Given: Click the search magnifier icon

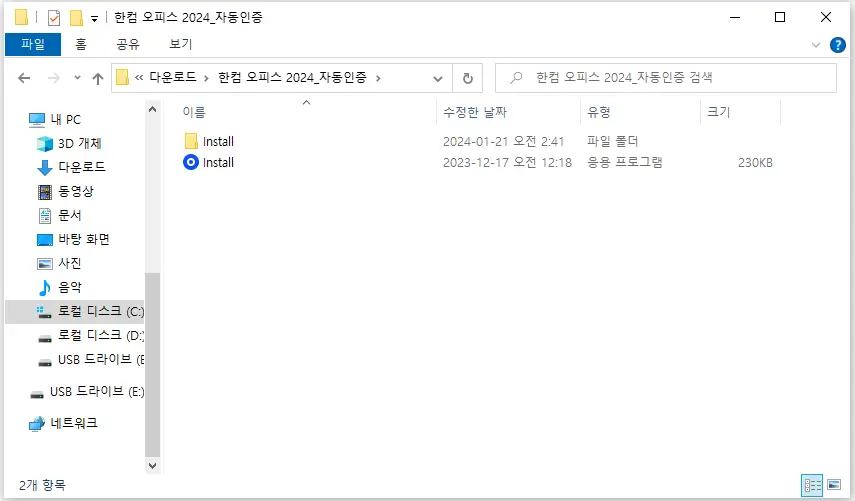Looking at the screenshot, I should (x=516, y=78).
